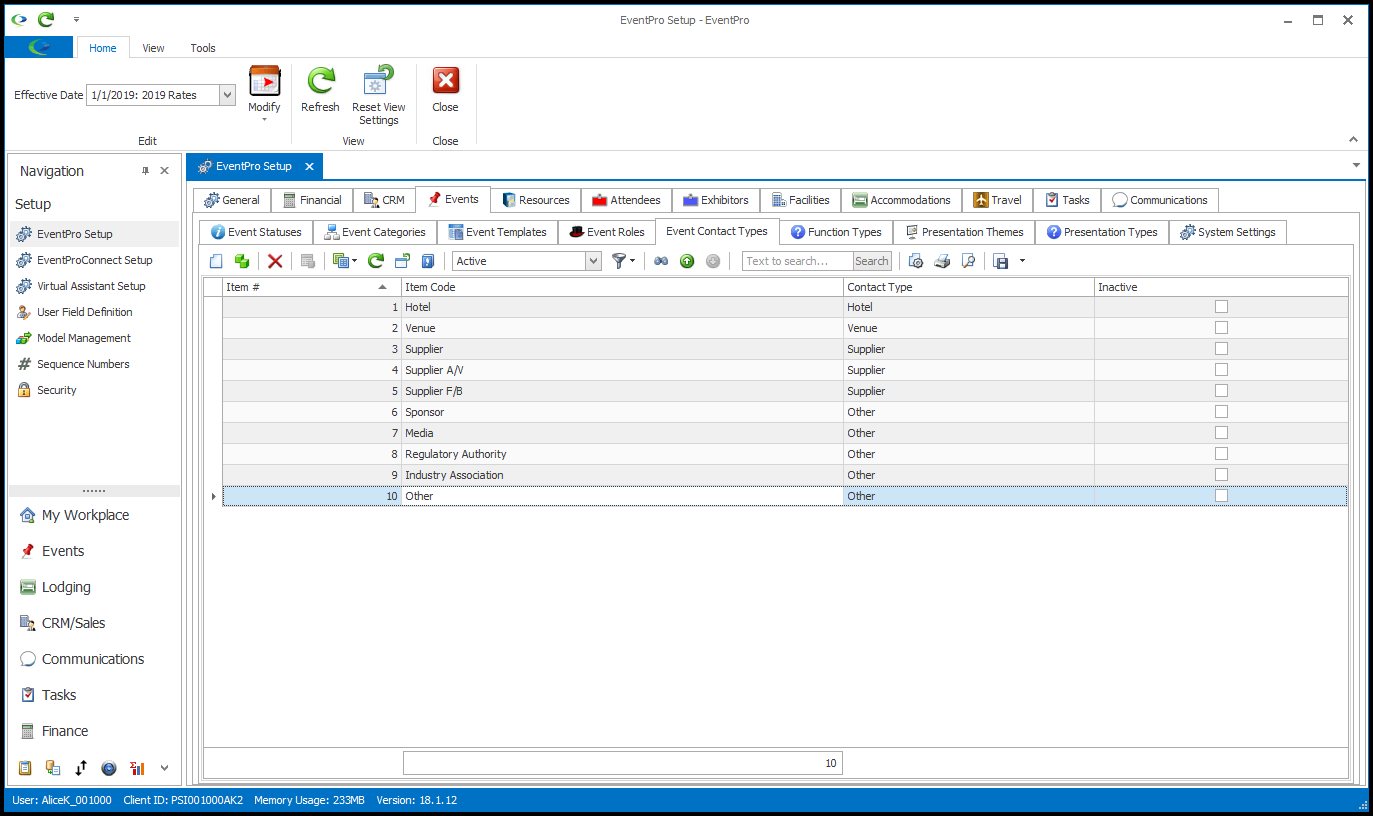
Task: Toggle Inactive checkbox for Regulatory Authority row
Action: (1221, 454)
